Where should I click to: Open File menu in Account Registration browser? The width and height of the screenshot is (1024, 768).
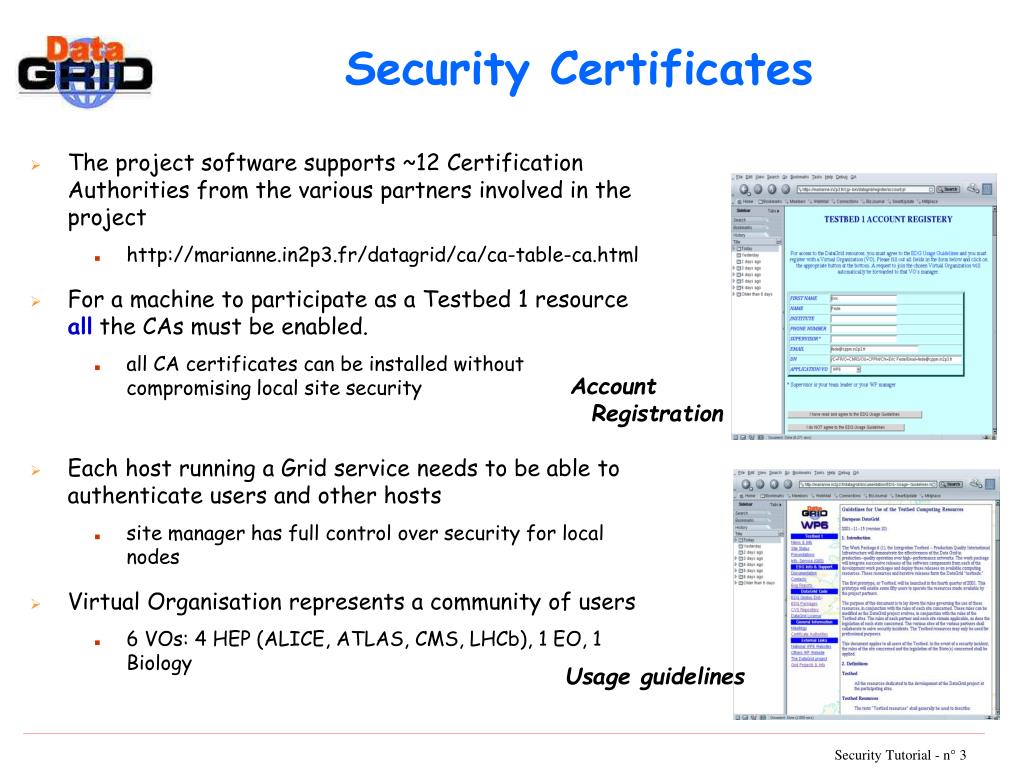[x=739, y=177]
